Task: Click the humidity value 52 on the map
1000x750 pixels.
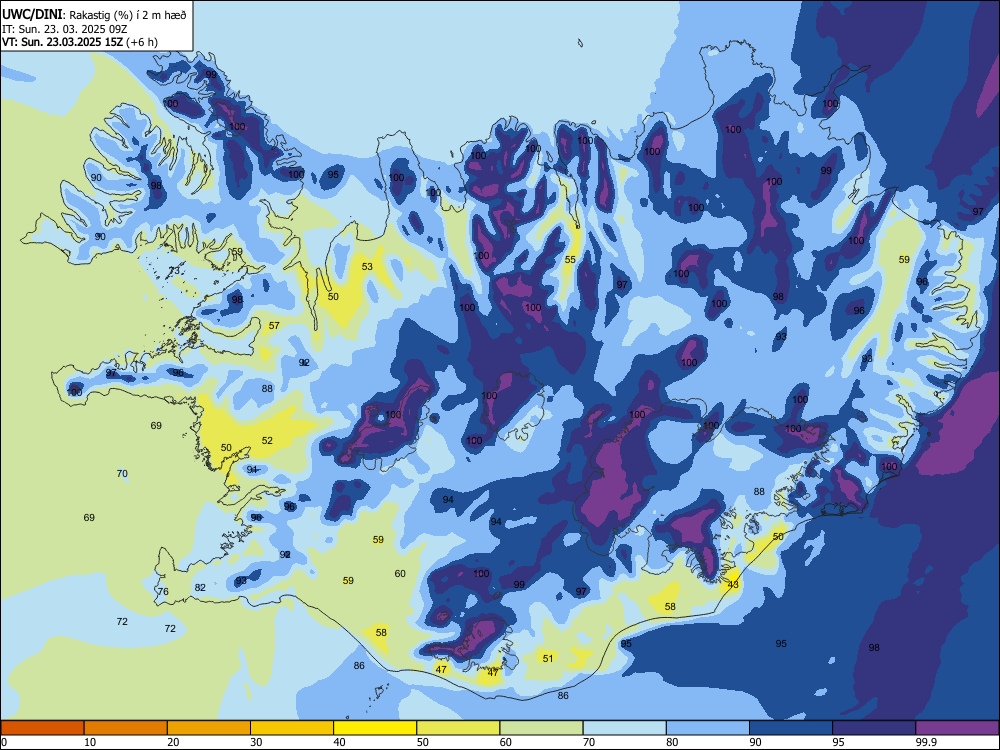Action: point(267,441)
